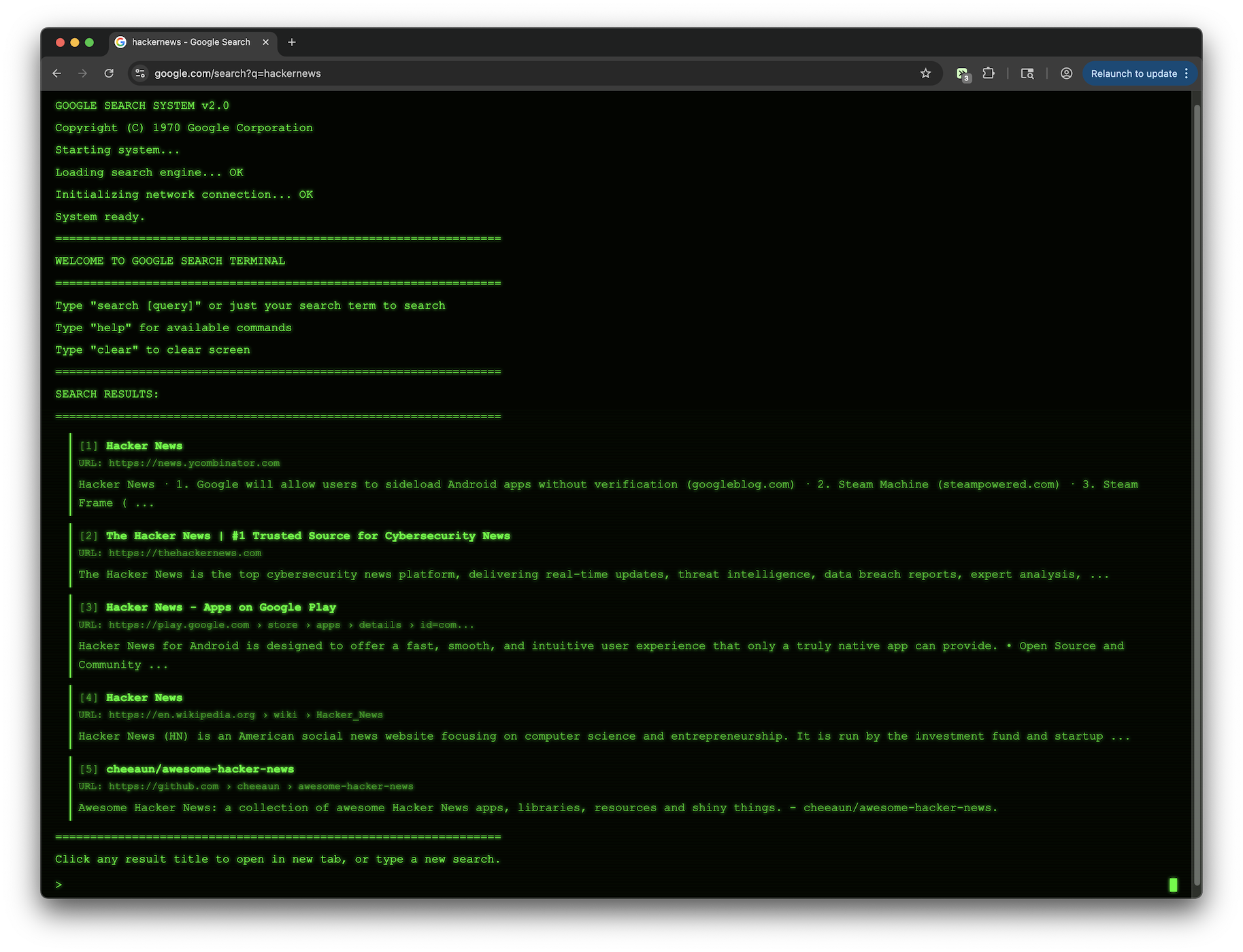Select the hackernews - Google Search tab
This screenshot has height=952, width=1243.
(190, 41)
